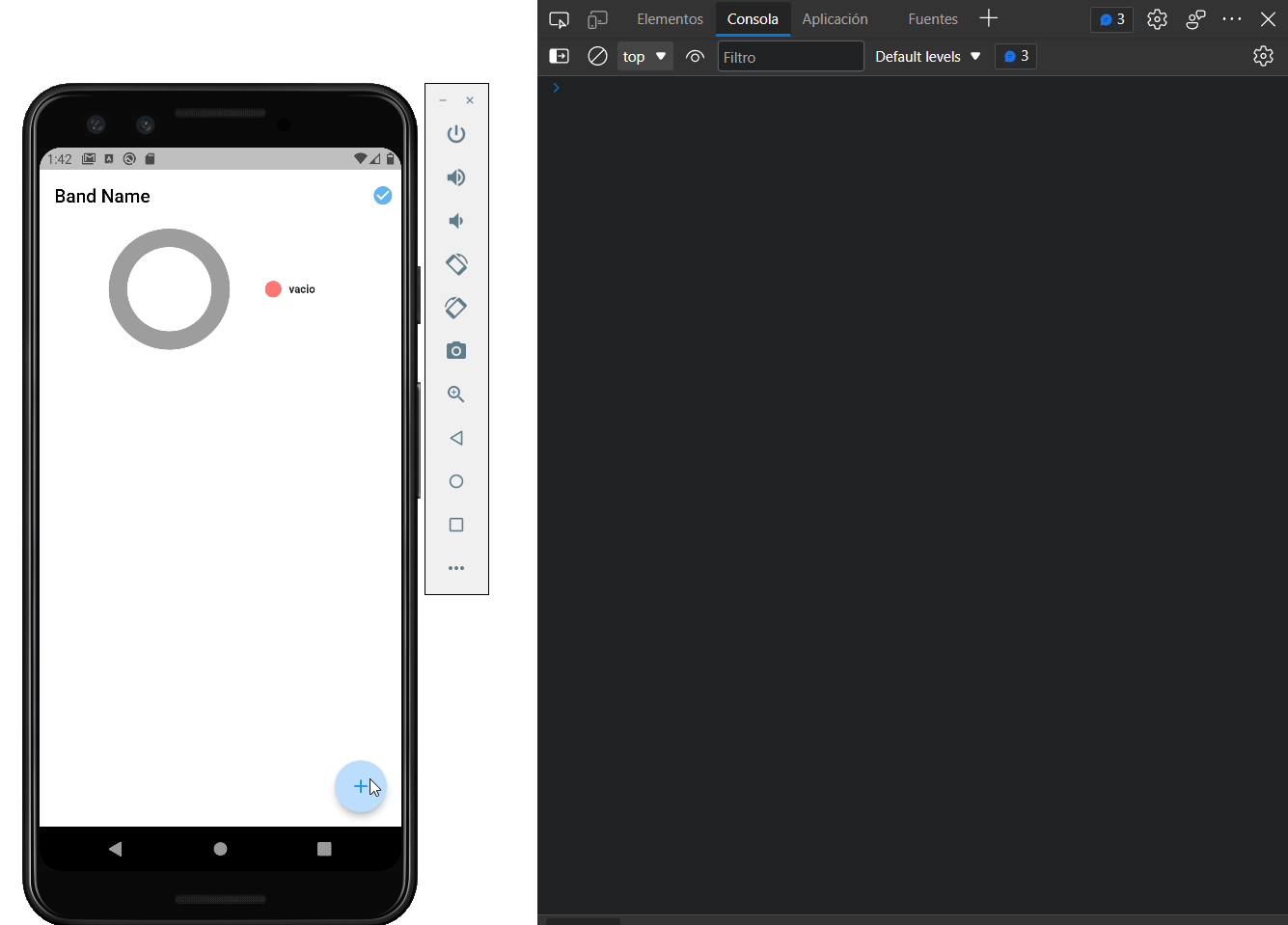1288x925 pixels.
Task: Tap the blue check icon next to Band Name
Action: coord(383,196)
